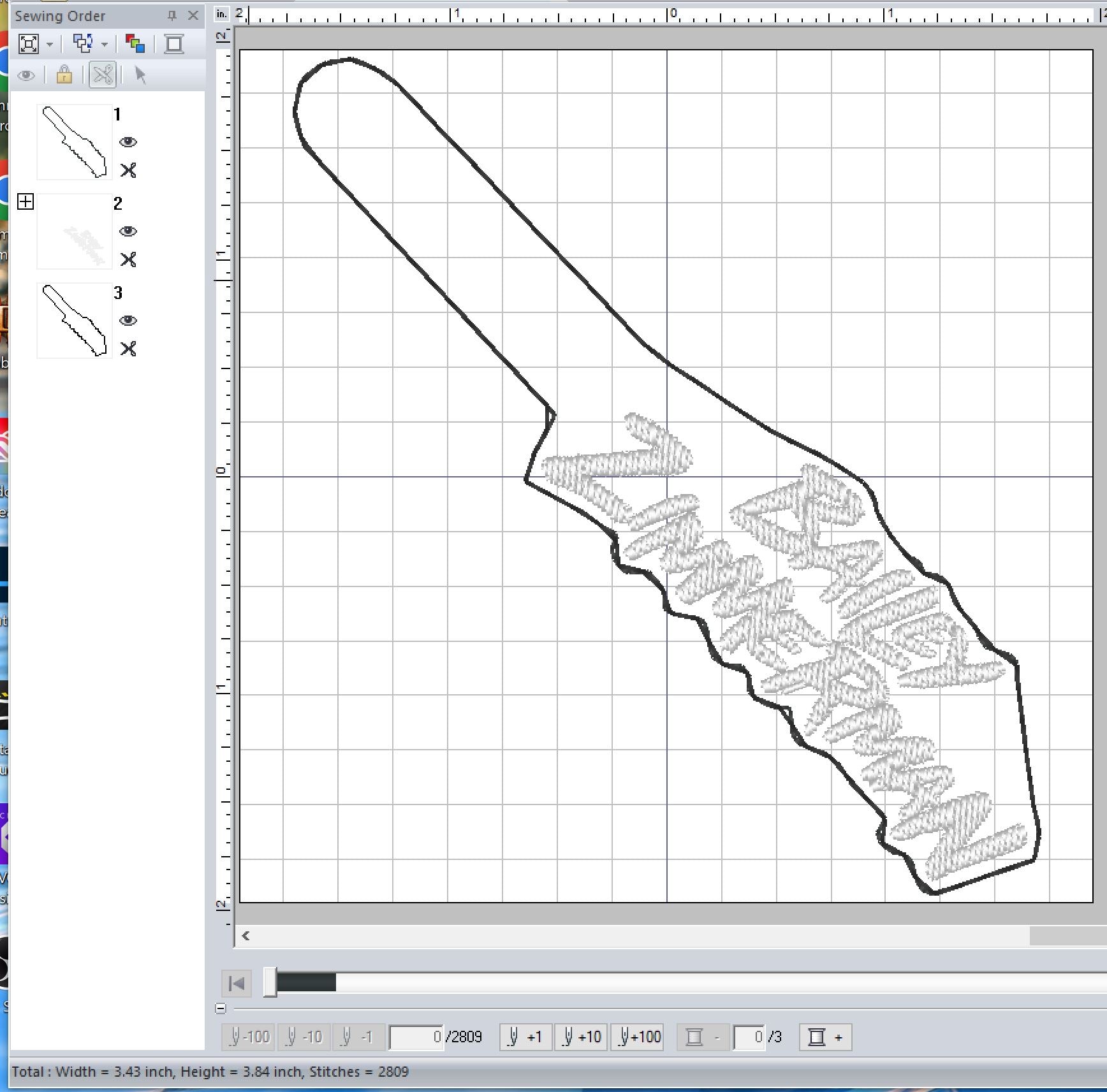1107x1092 pixels.
Task: Skip to next thread color with spool plus
Action: coord(825,1037)
